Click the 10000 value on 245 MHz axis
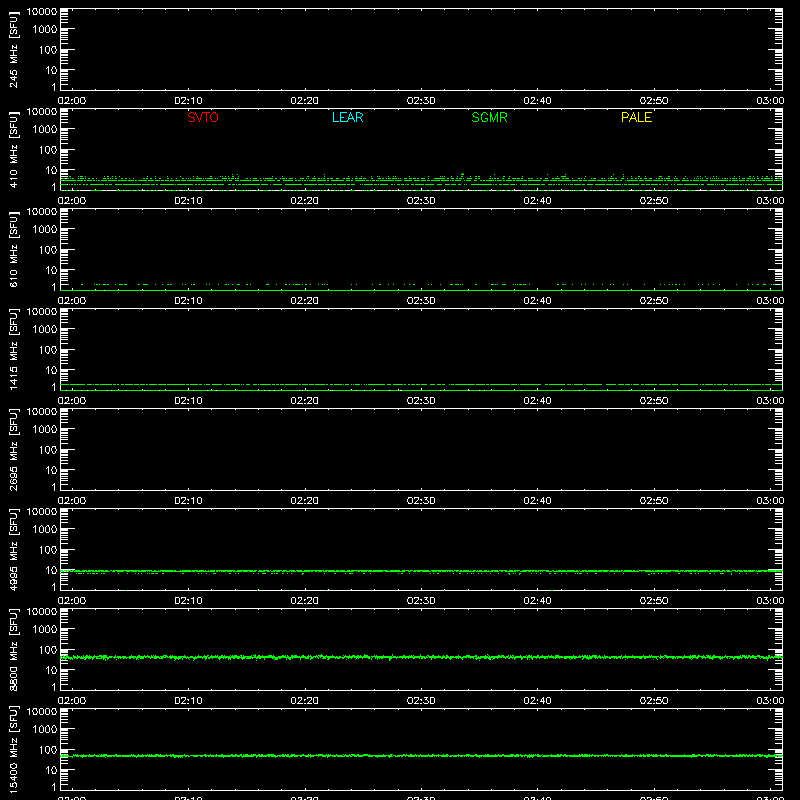The height and width of the screenshot is (800, 800). point(42,12)
